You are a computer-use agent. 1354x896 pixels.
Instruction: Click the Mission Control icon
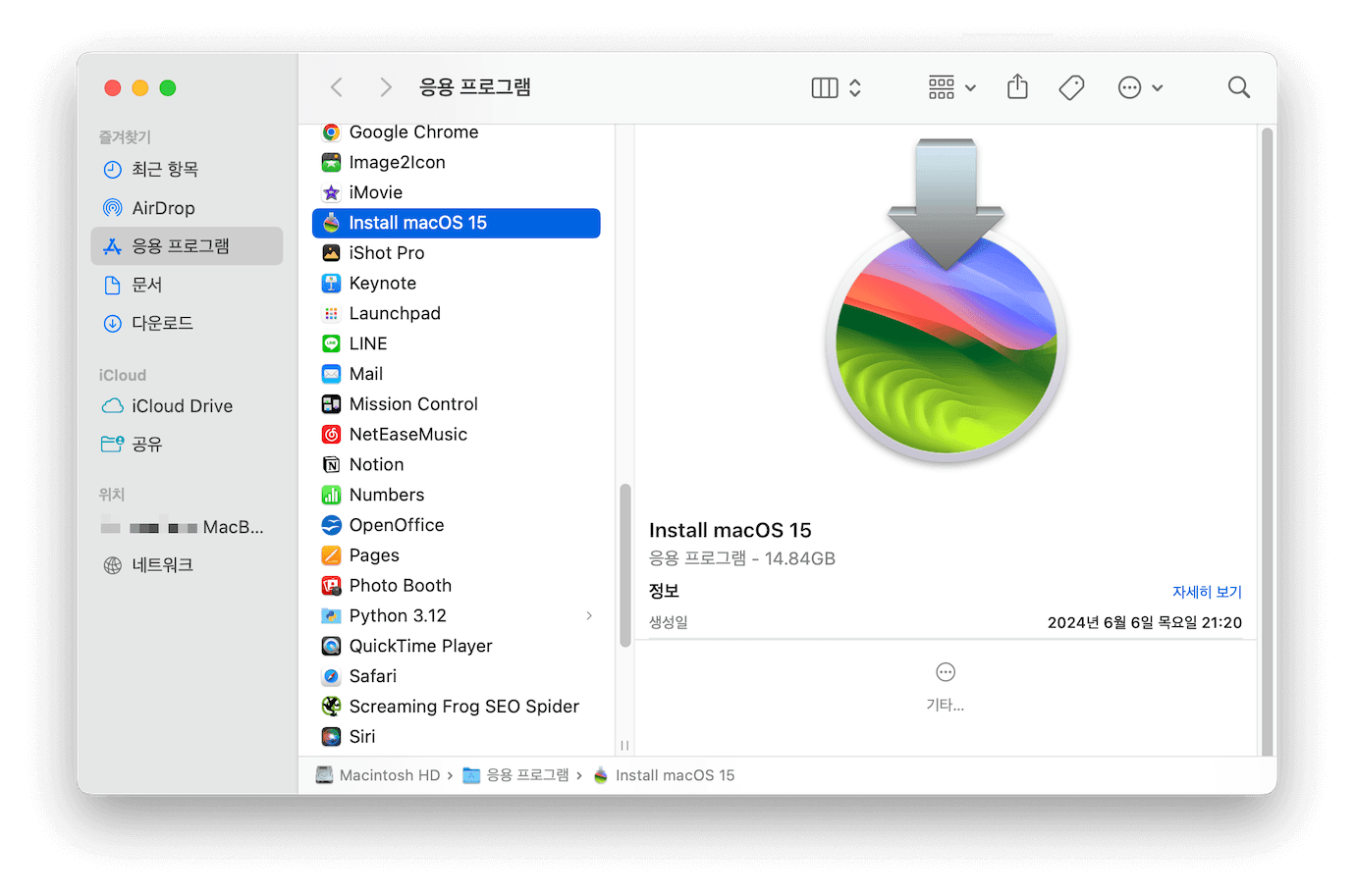(332, 404)
